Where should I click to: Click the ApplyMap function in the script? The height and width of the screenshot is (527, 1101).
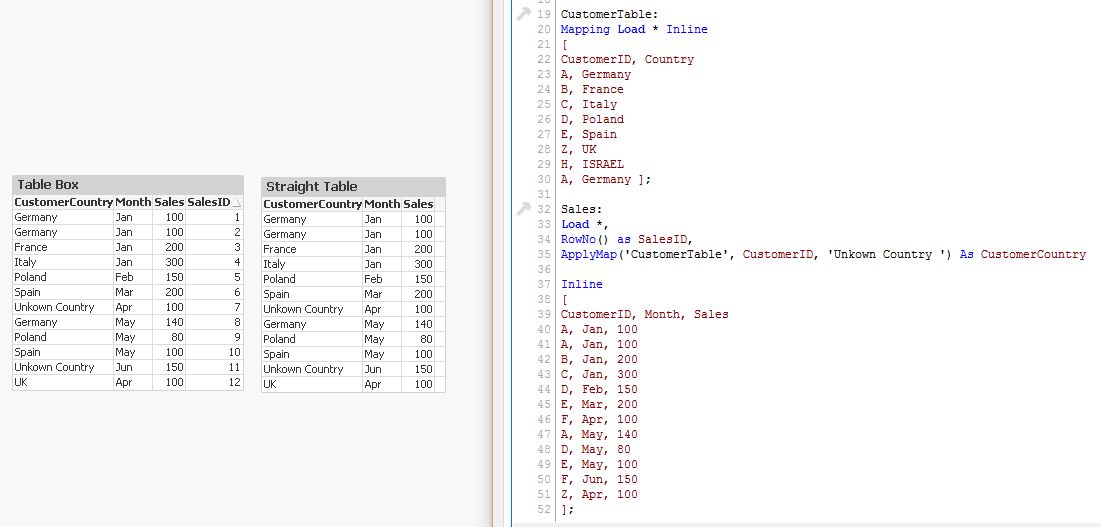click(x=589, y=254)
